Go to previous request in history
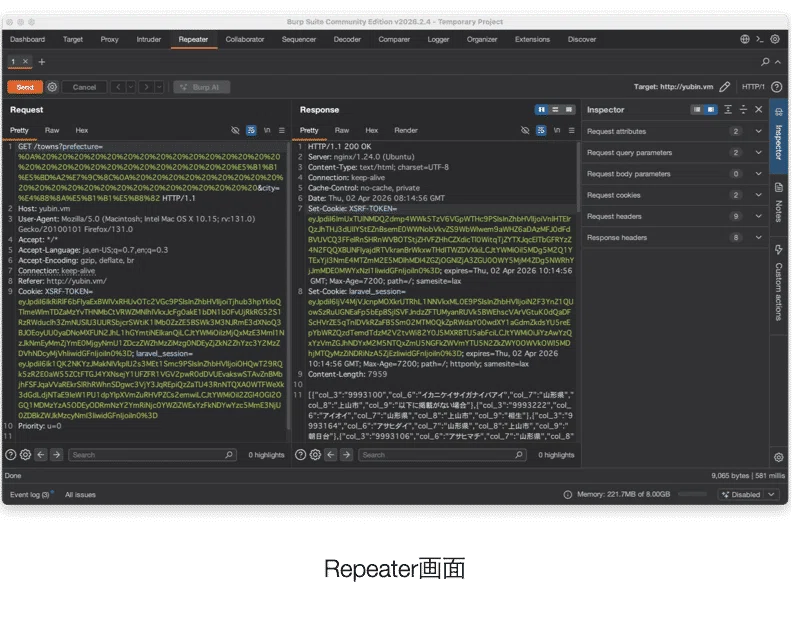 118,87
